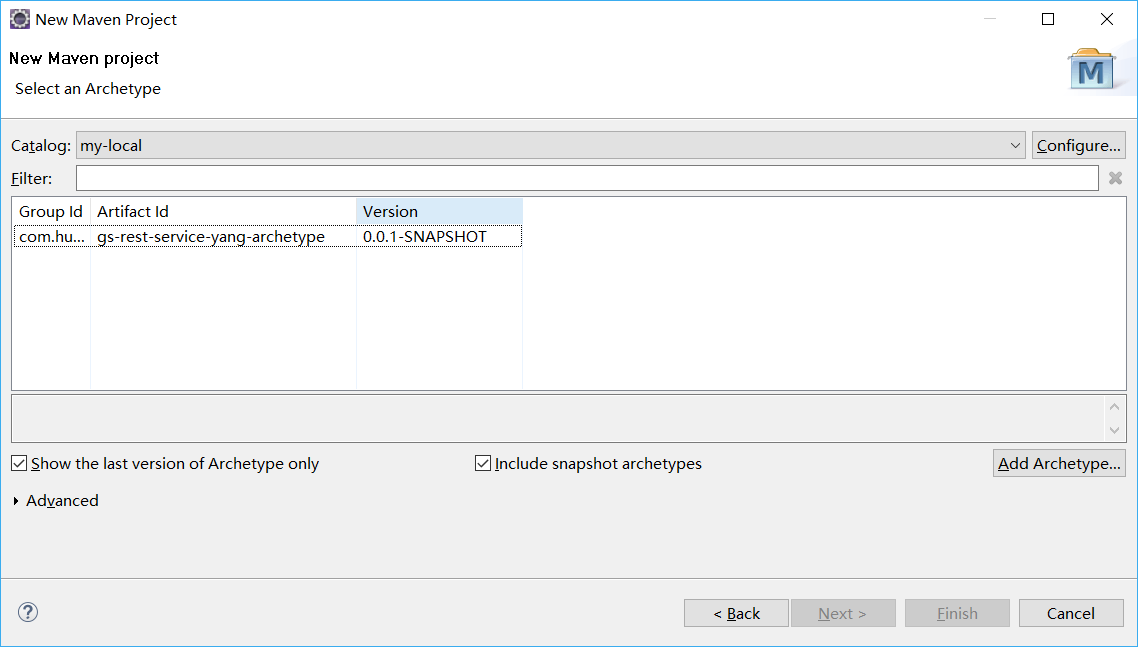
Task: Clear the filter with the X icon
Action: [x=1116, y=178]
